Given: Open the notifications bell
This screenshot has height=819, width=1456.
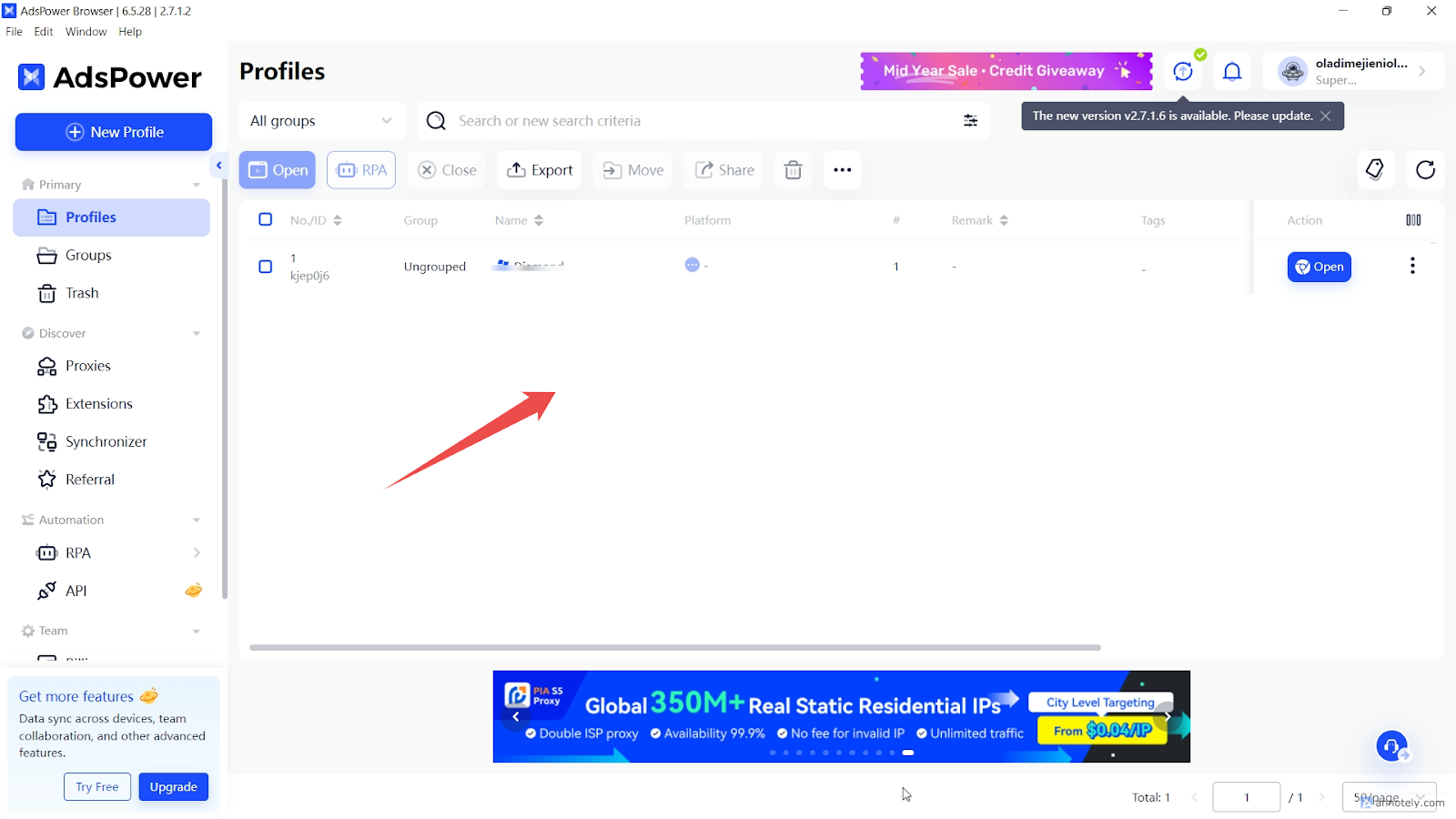Looking at the screenshot, I should 1232,71.
